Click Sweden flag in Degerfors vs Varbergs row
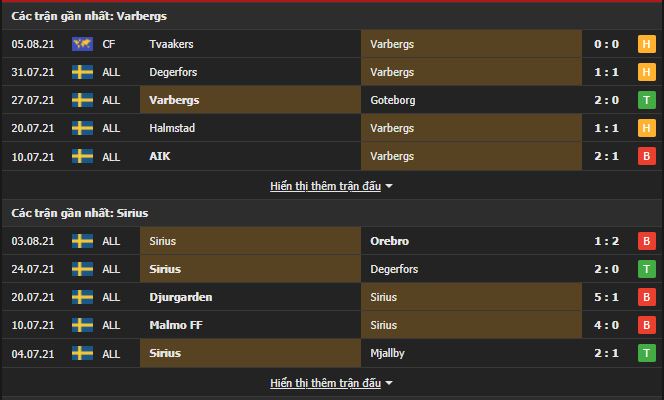This screenshot has width=664, height=400. pyautogui.click(x=82, y=72)
